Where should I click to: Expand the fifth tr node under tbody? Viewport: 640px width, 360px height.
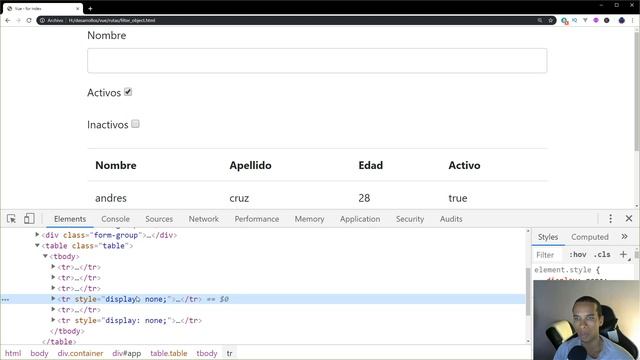coord(53,309)
